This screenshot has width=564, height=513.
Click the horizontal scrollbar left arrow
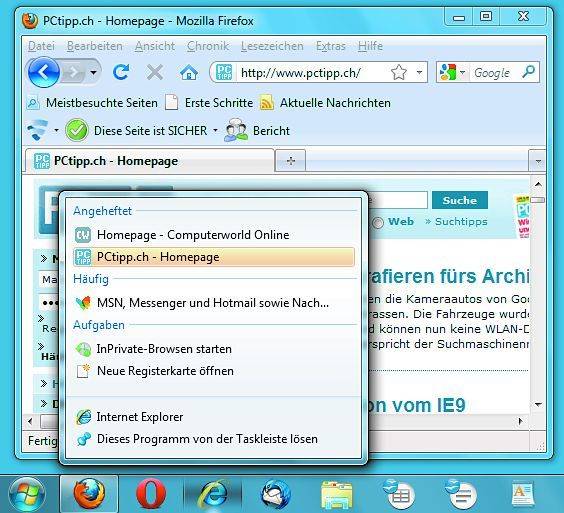(x=30, y=421)
